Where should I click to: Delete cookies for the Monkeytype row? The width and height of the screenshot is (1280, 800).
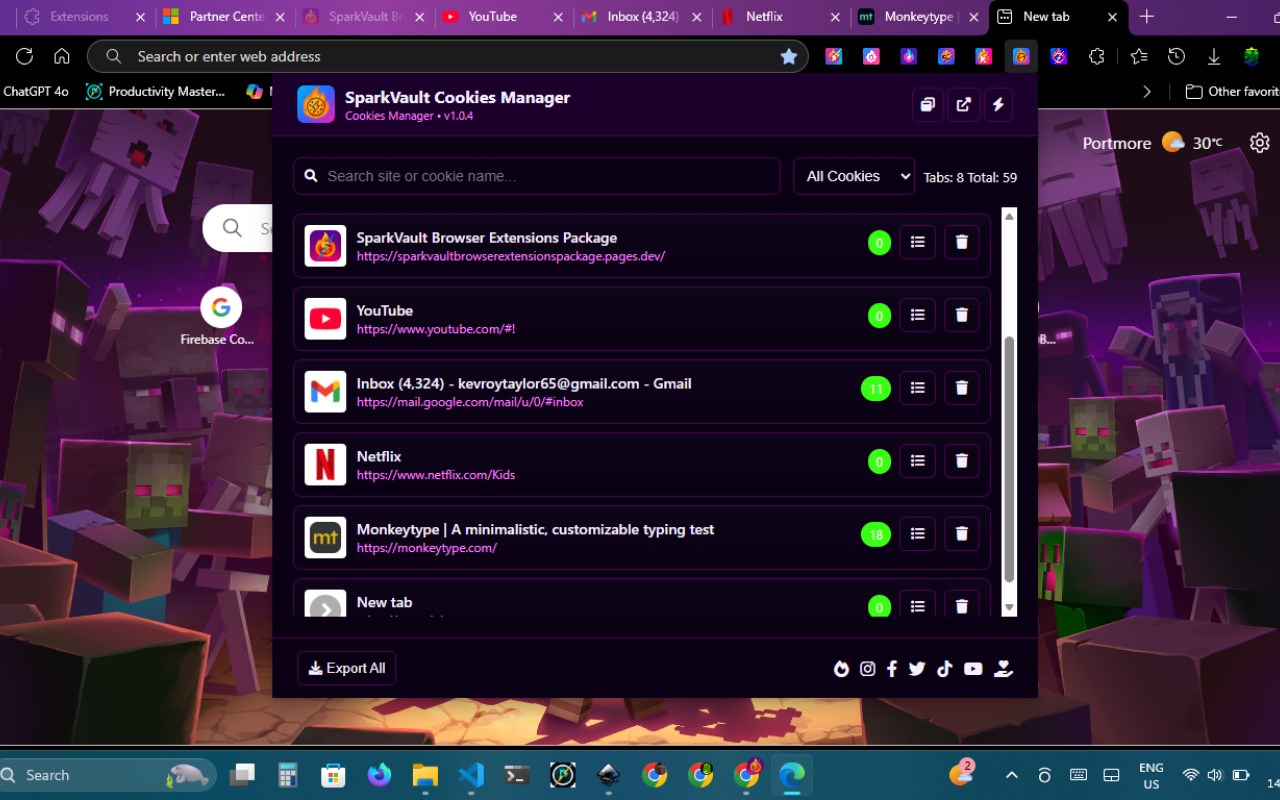(x=962, y=534)
